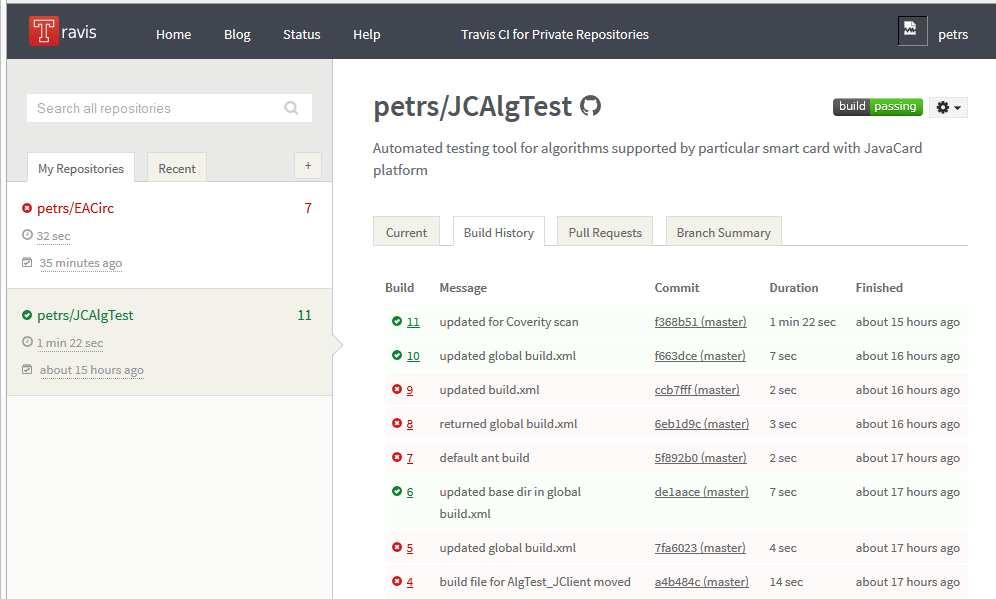Switch to the Pull Requests tab
The height and width of the screenshot is (599, 996).
point(605,232)
